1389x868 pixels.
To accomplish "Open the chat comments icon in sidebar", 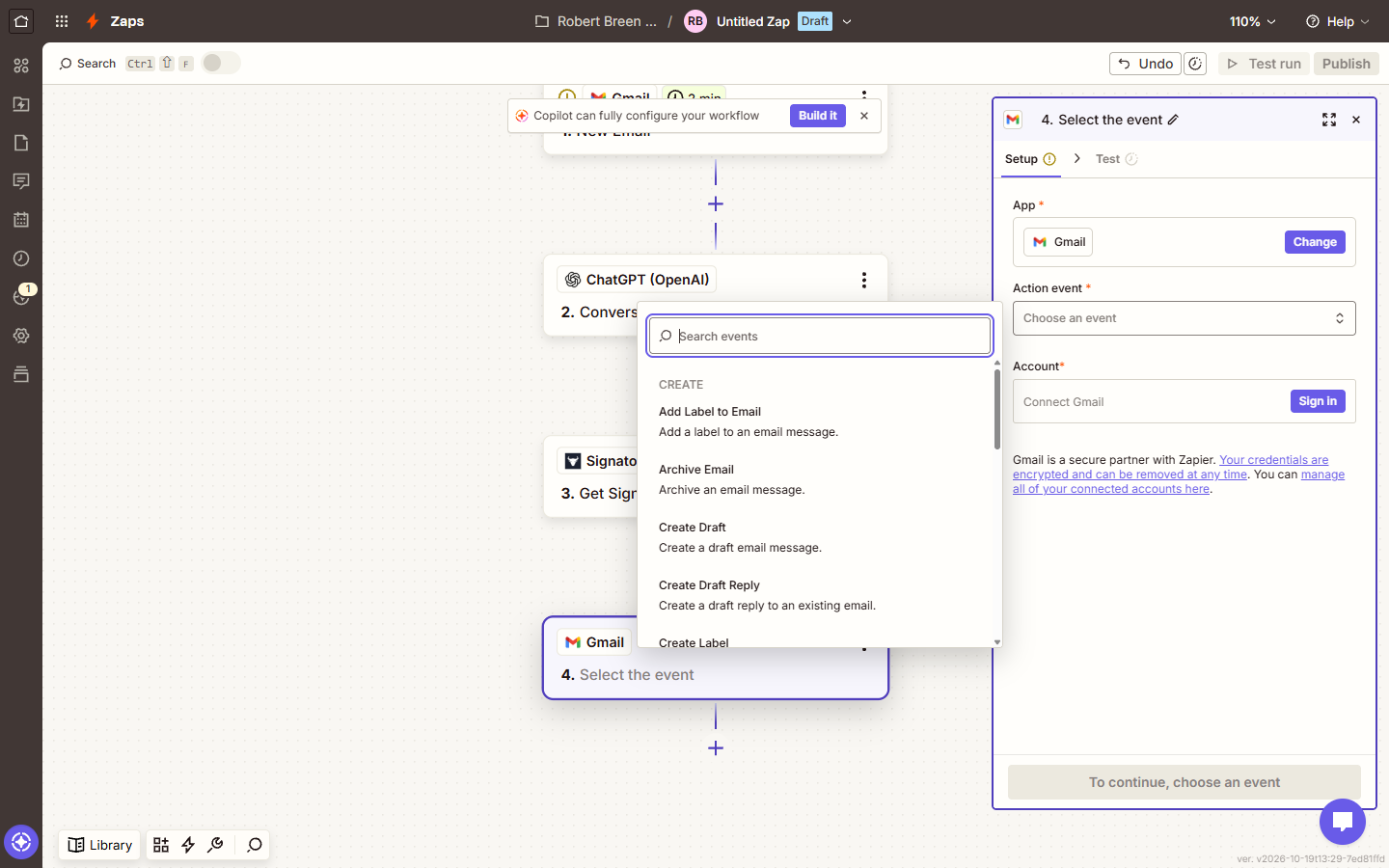I will pos(21,181).
